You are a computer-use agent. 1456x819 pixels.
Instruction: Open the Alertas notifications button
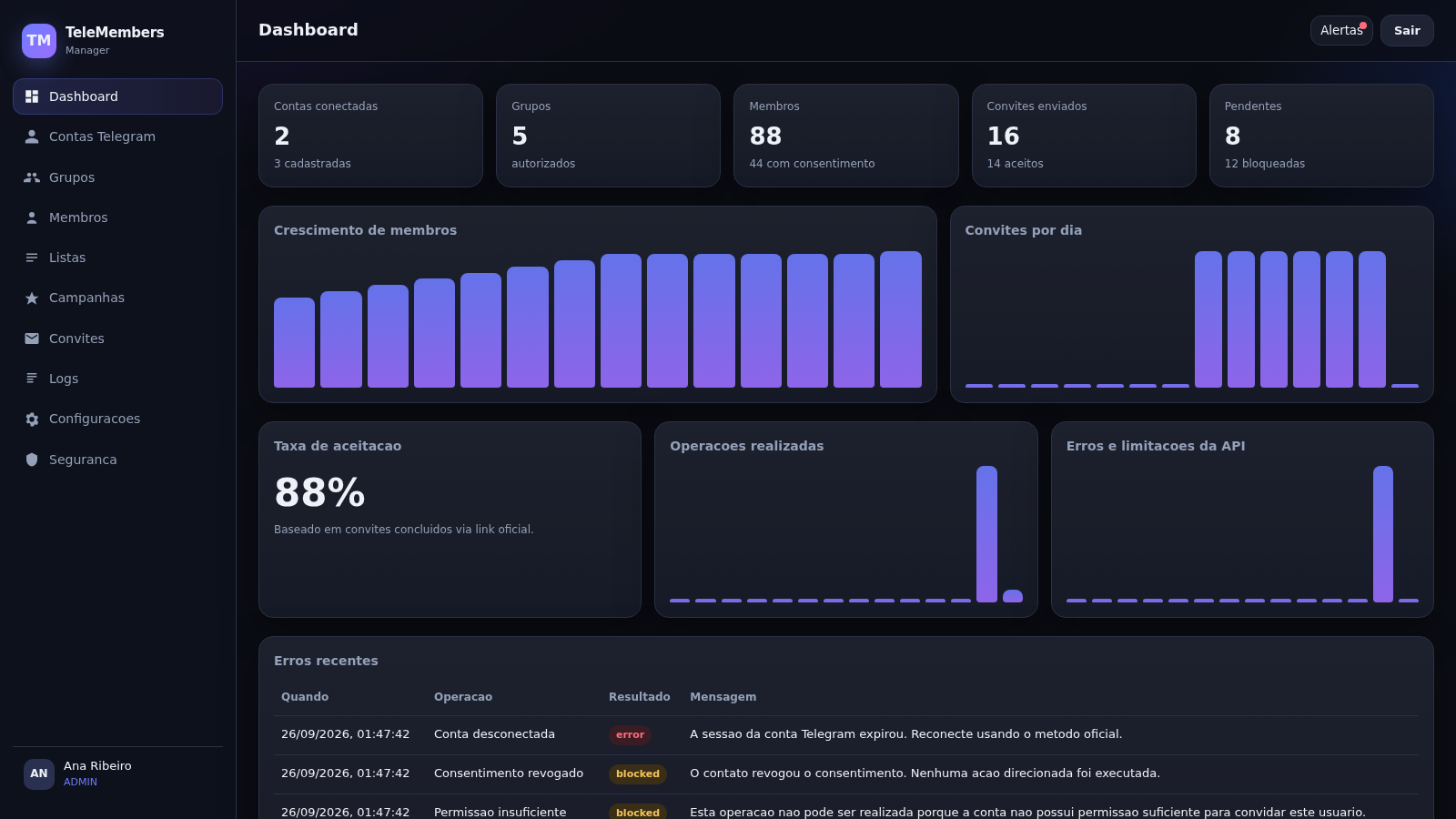[1341, 30]
